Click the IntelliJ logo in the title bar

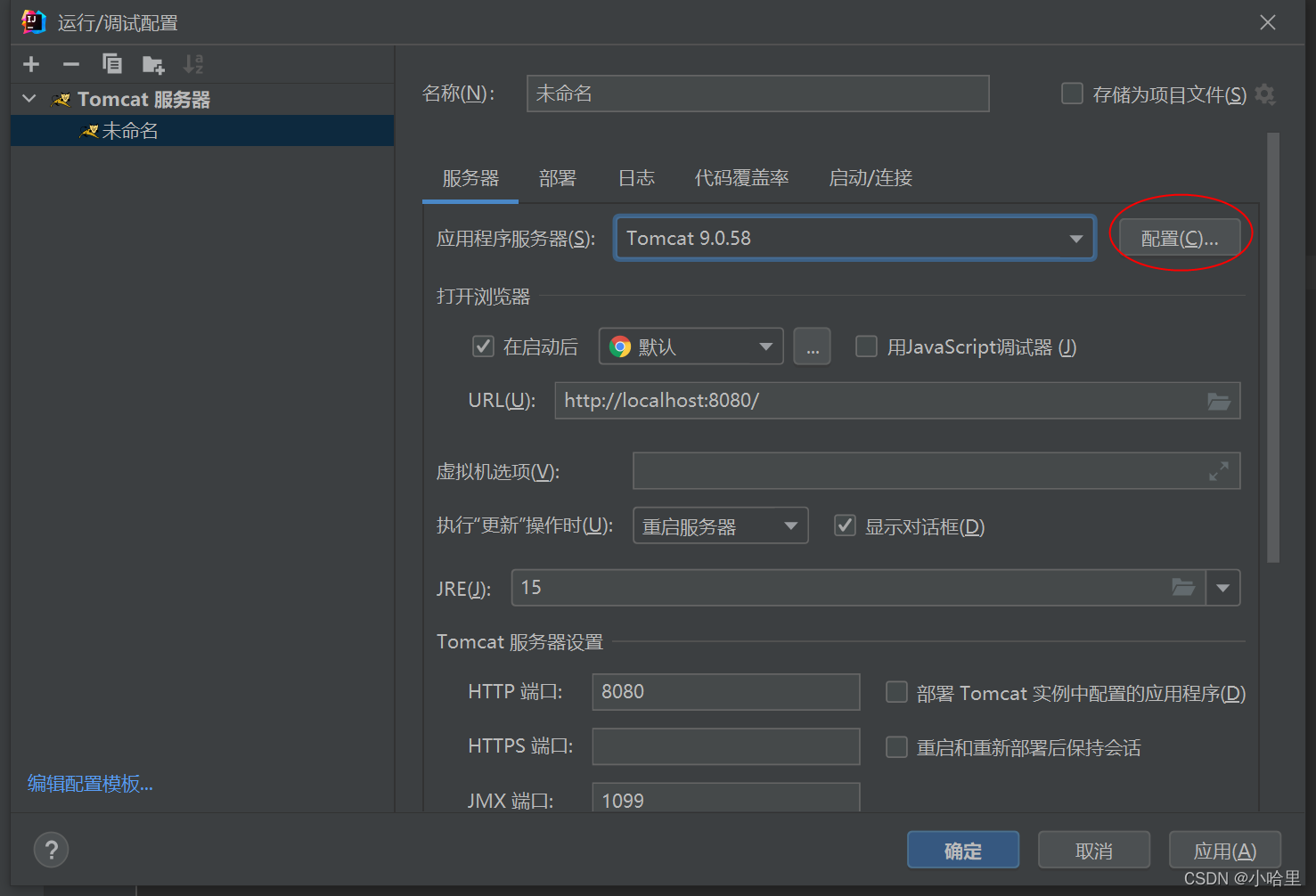[34, 21]
